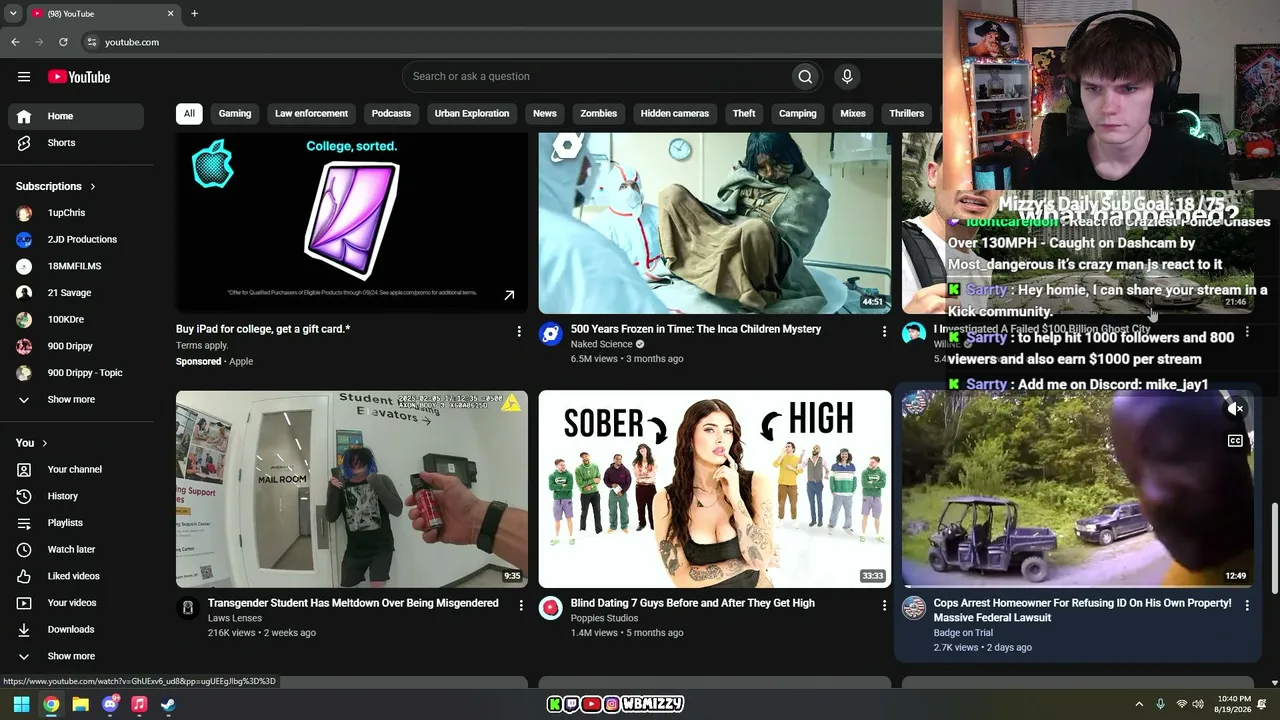1280x720 pixels.
Task: Select the Camping filter chip
Action: (x=798, y=114)
